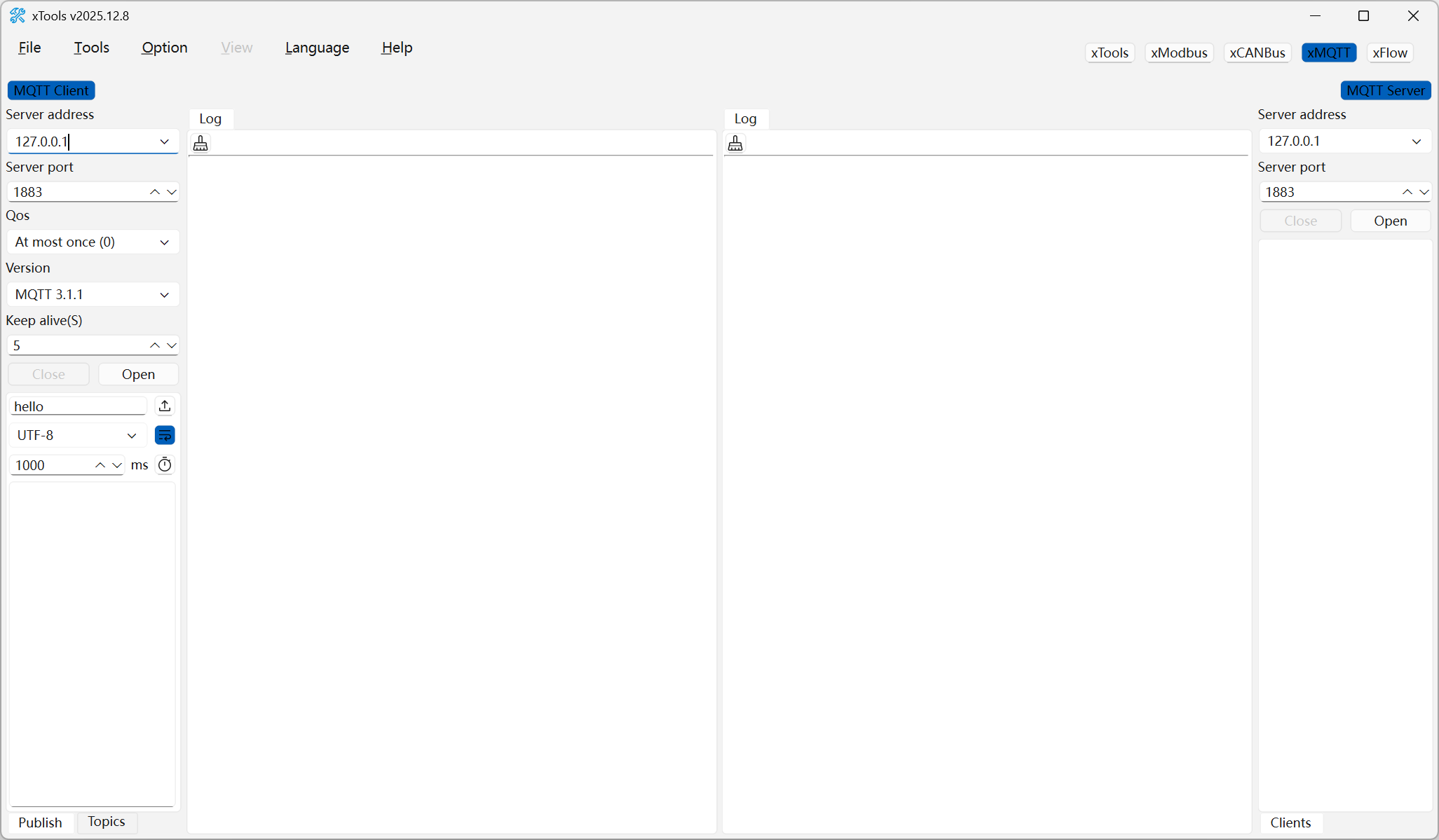Switch to the xFlow page
This screenshot has width=1439, height=840.
(1390, 53)
